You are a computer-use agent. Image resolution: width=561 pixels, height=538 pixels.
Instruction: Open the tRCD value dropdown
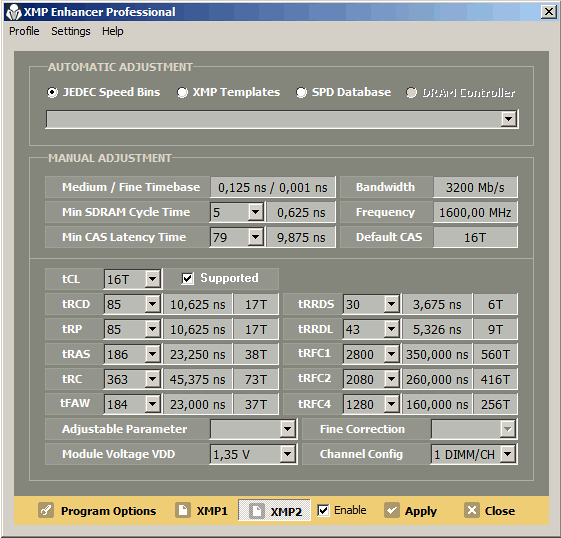152,304
